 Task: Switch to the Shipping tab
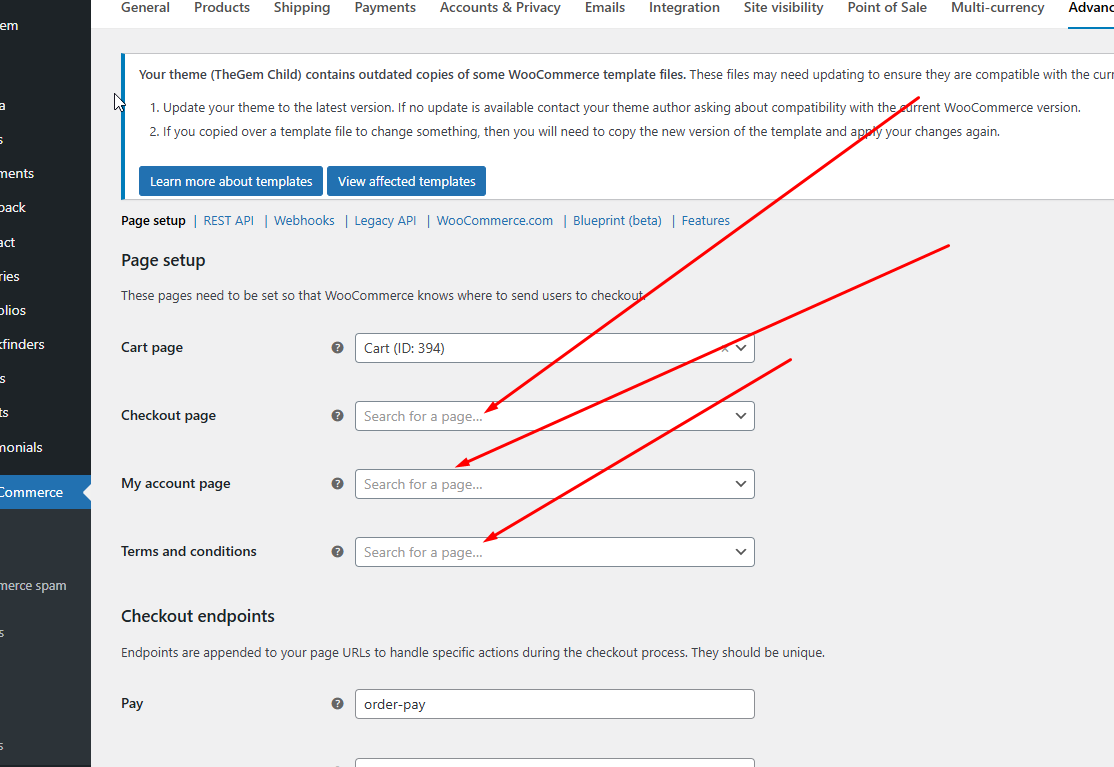(302, 8)
